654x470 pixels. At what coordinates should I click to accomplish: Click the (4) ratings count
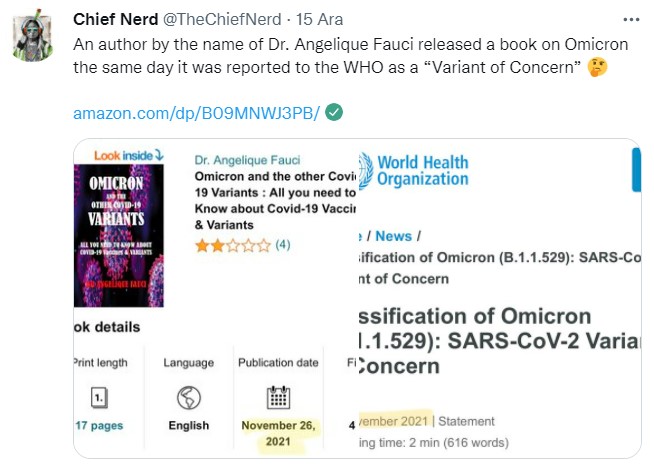283,244
